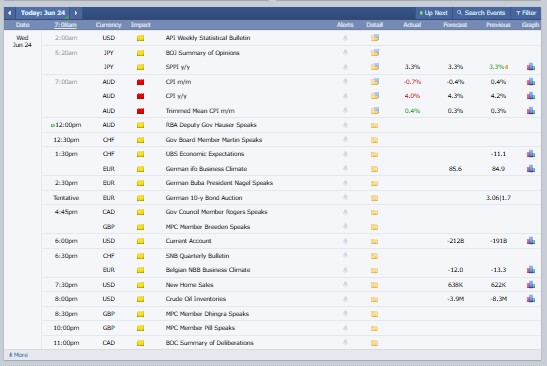The image size is (547, 366).
Task: Click the -0.7% CPI m/m actual value
Action: [412, 82]
